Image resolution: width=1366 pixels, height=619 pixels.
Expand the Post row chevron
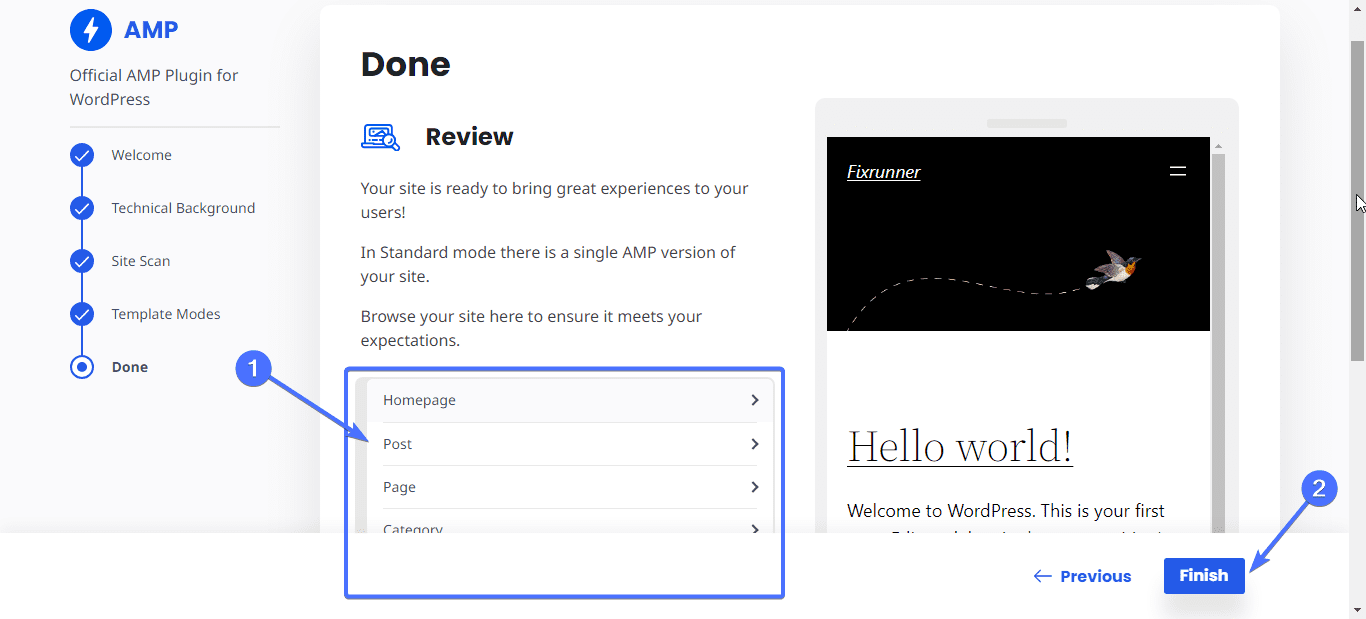pyautogui.click(x=754, y=444)
